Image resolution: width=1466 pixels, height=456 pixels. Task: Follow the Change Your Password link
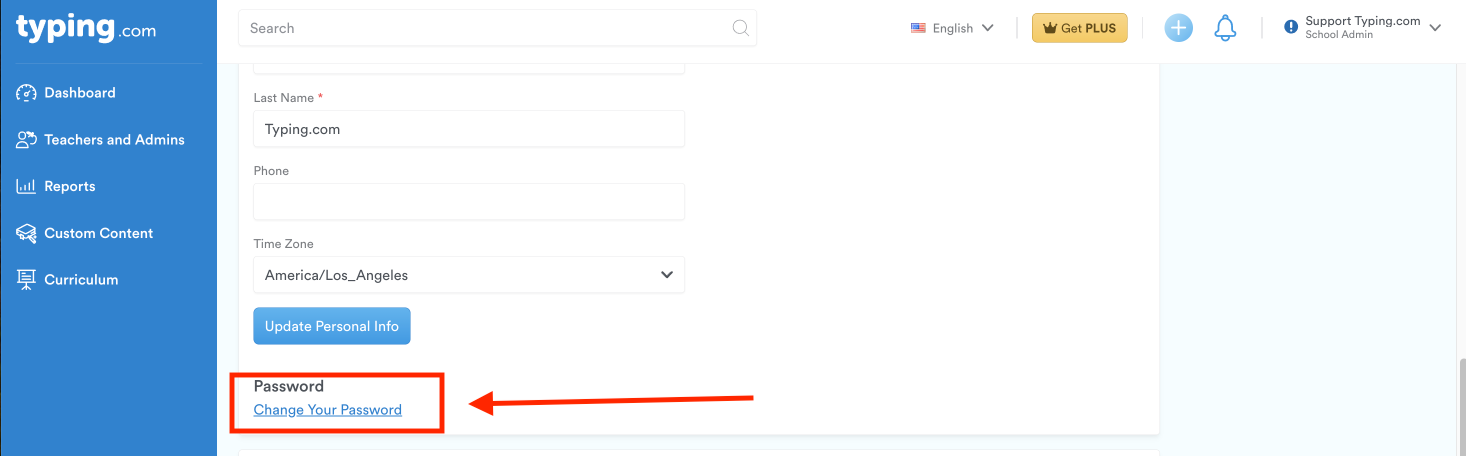[328, 410]
